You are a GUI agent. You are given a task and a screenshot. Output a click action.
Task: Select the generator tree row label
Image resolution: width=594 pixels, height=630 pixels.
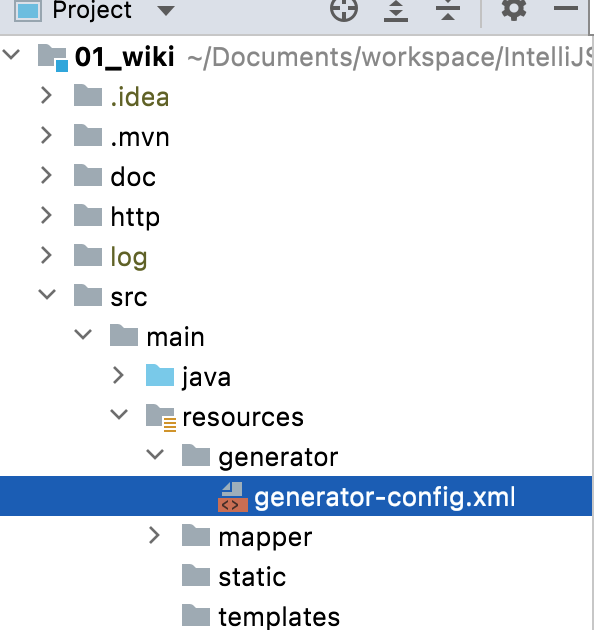[278, 458]
